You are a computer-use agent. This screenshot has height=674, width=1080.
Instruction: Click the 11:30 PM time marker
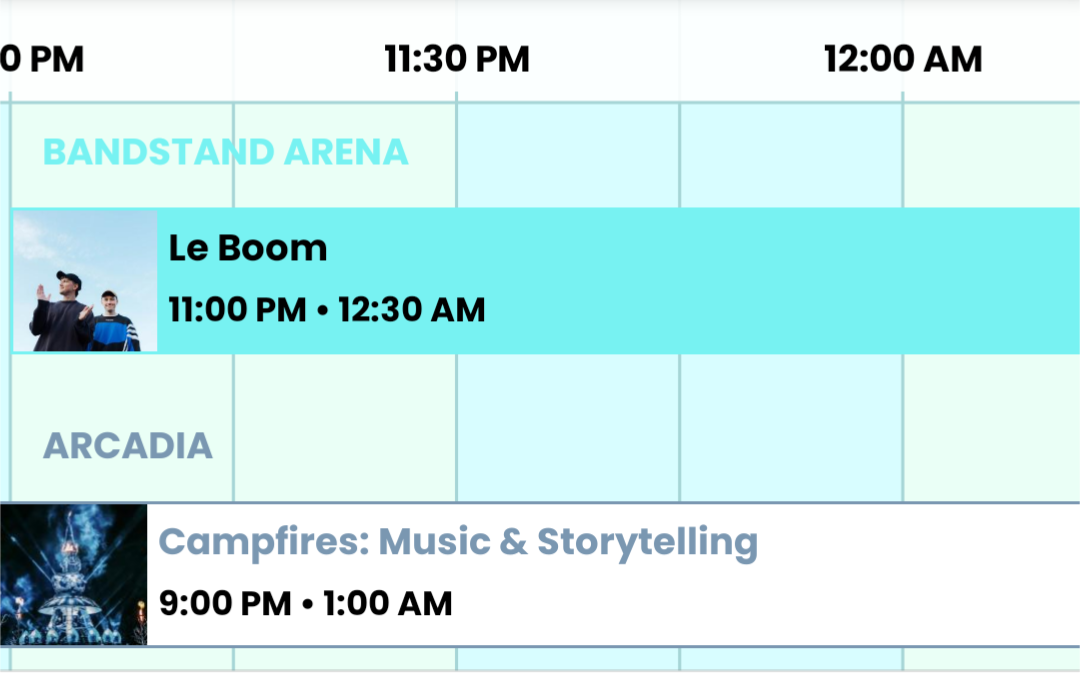pyautogui.click(x=457, y=59)
